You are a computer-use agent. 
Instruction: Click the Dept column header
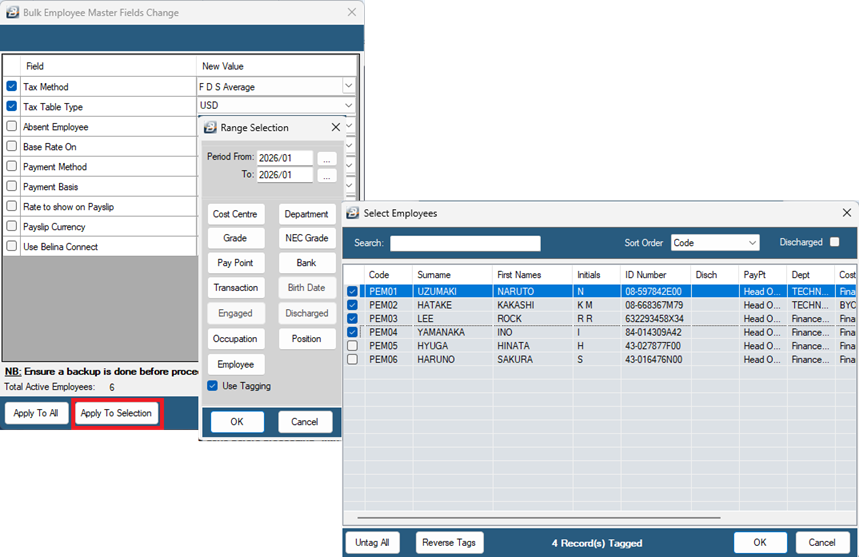click(x=811, y=274)
